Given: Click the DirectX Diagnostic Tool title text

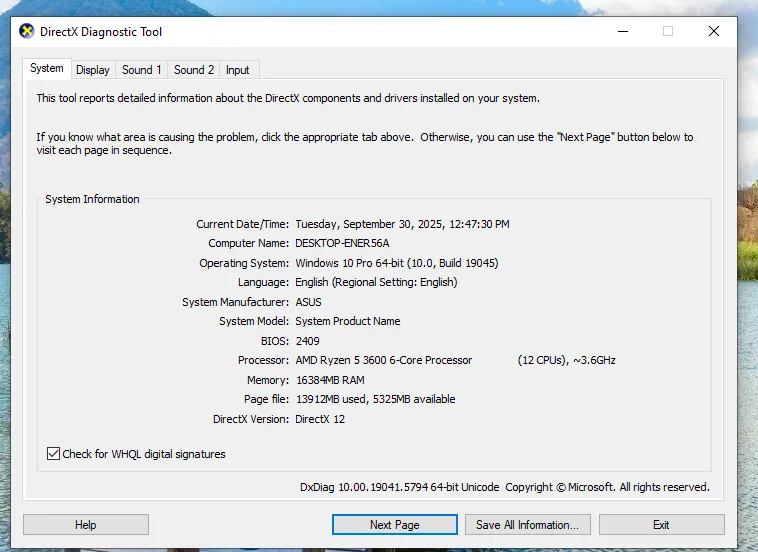Looking at the screenshot, I should pyautogui.click(x=101, y=31).
